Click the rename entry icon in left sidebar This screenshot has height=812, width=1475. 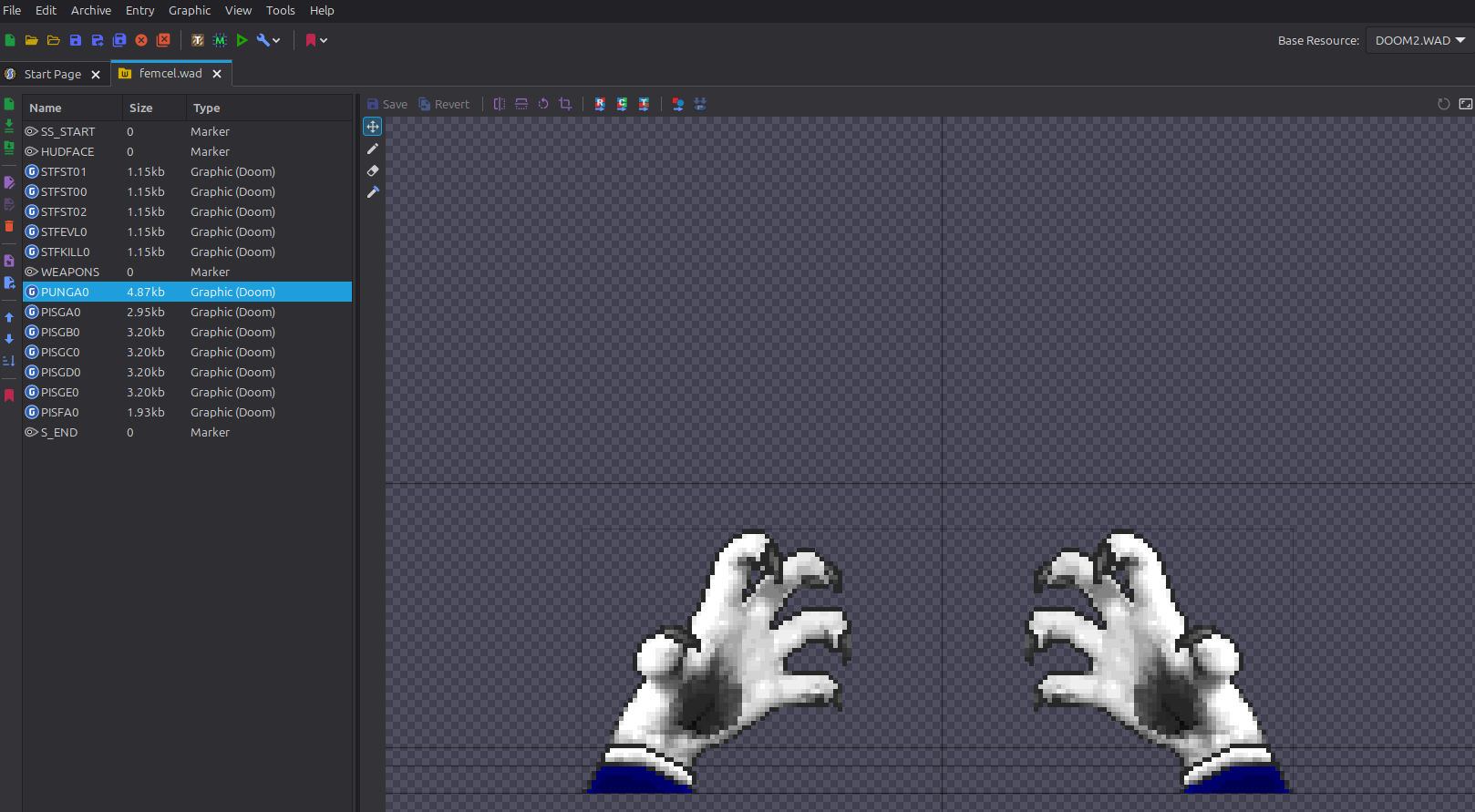tap(9, 182)
